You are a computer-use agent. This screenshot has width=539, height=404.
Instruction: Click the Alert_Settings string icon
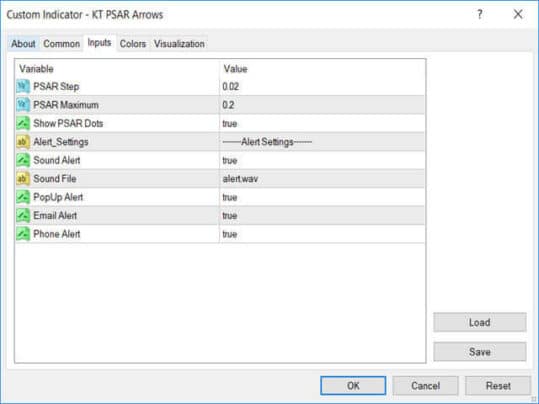click(x=23, y=142)
